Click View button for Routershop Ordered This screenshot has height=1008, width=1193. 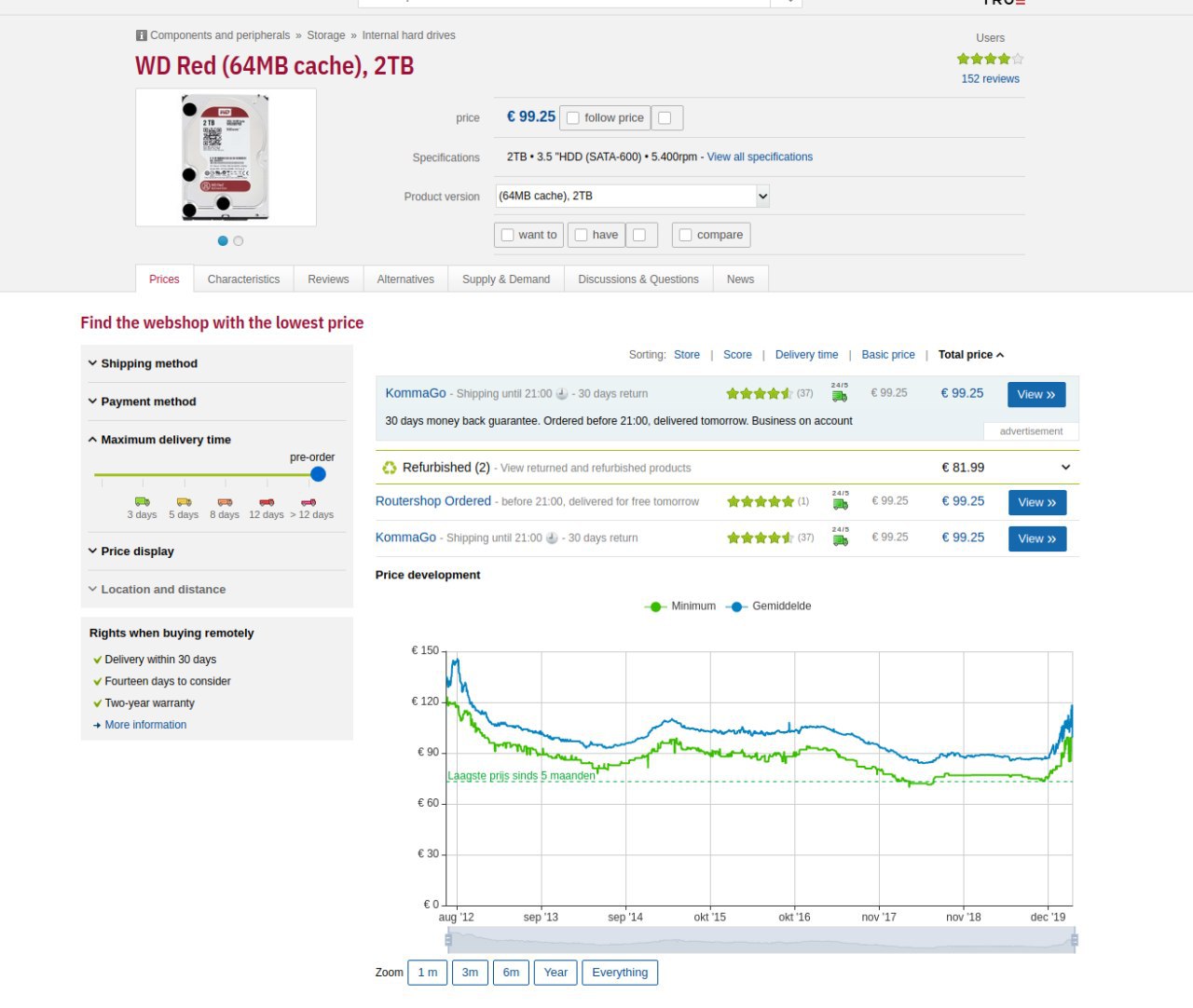[1037, 502]
